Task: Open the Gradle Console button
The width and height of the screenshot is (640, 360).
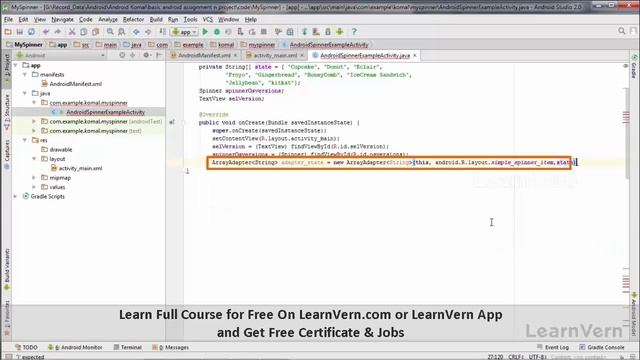Action: (x=602, y=347)
